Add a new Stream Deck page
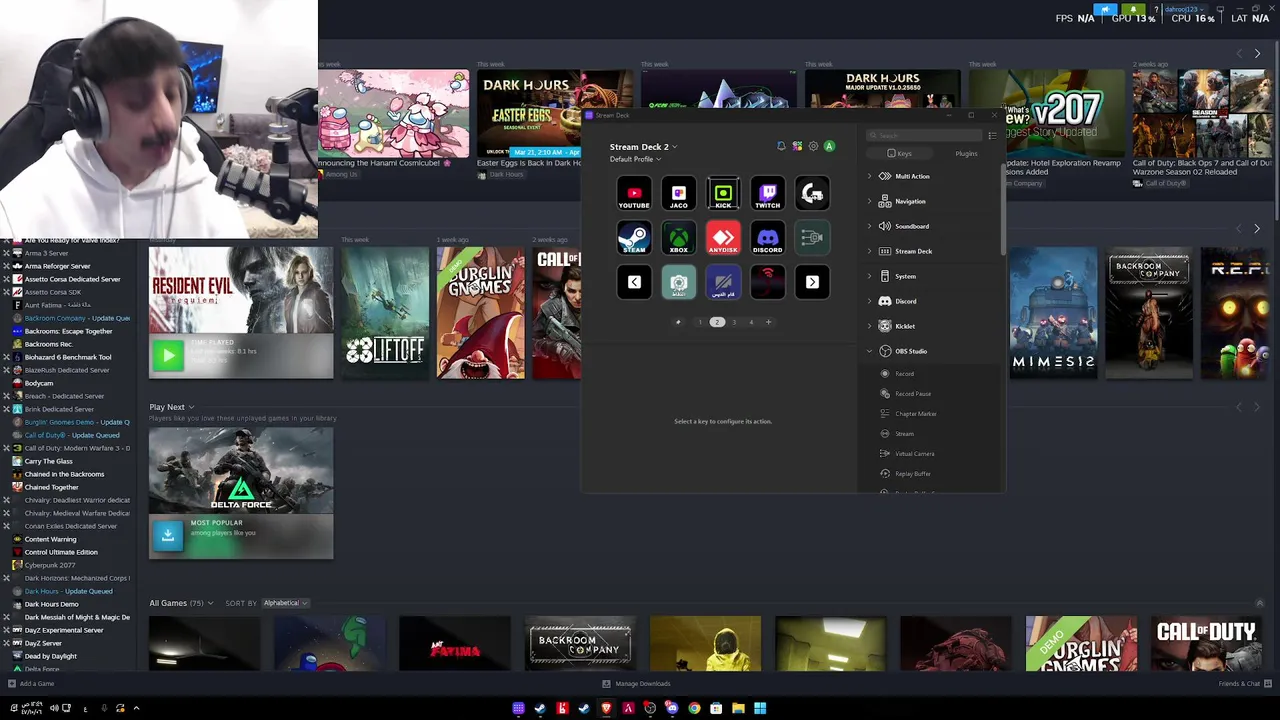Screen dimensions: 1280x720 click(x=768, y=322)
